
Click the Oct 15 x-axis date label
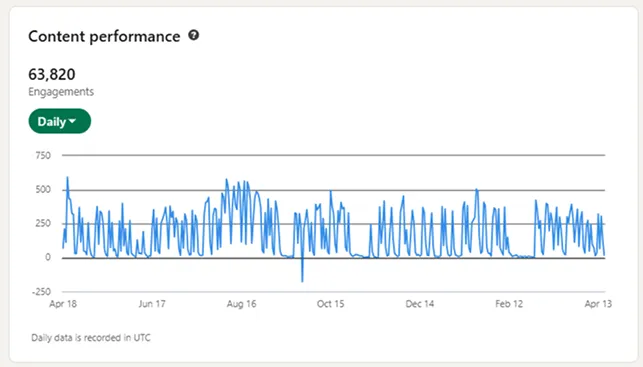pos(330,304)
